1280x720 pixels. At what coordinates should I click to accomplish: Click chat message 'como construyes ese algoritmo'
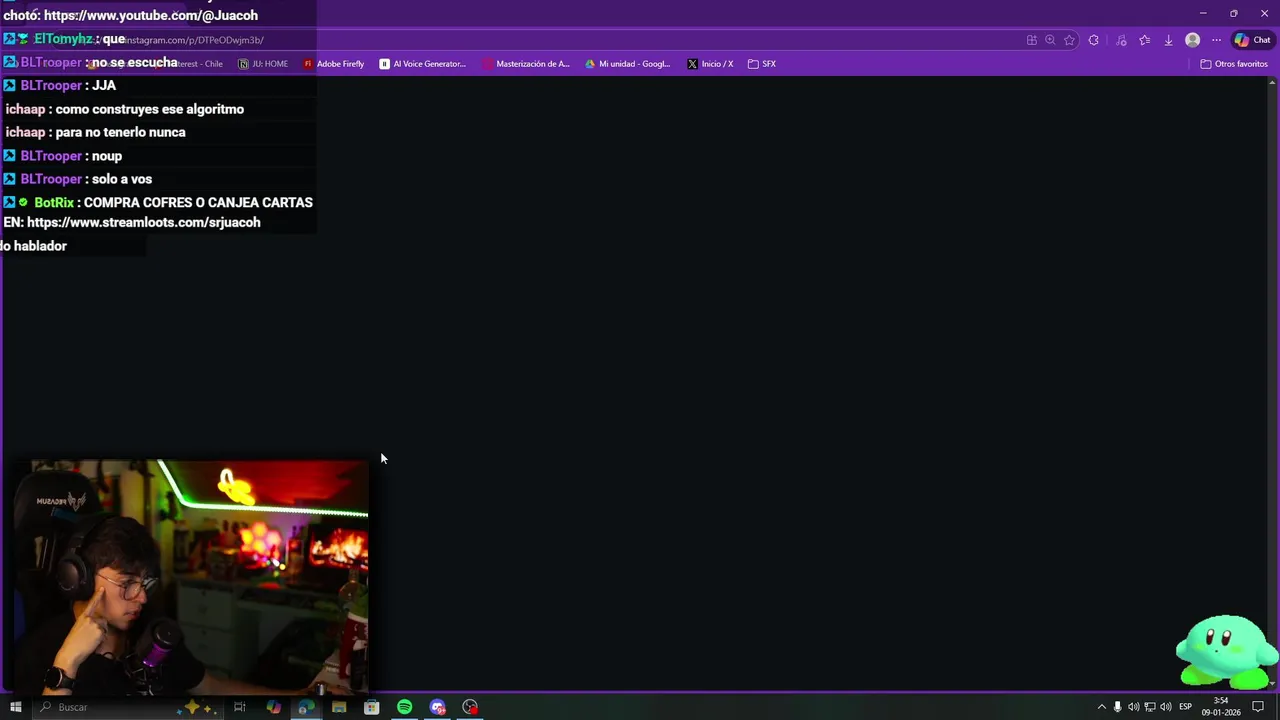150,109
